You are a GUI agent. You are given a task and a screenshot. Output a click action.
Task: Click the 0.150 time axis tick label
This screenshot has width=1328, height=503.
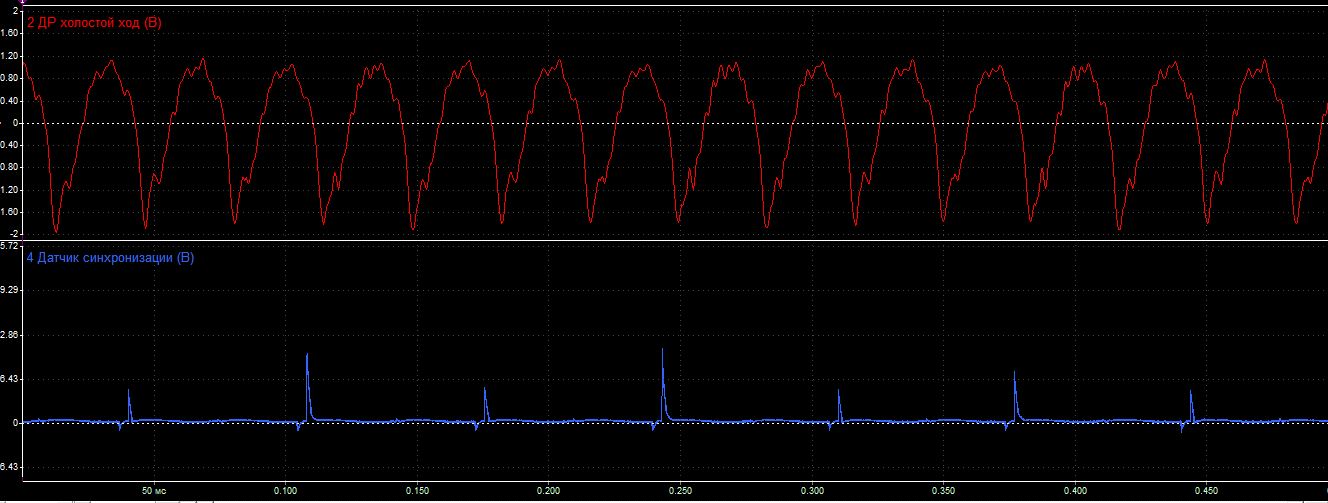(x=417, y=492)
